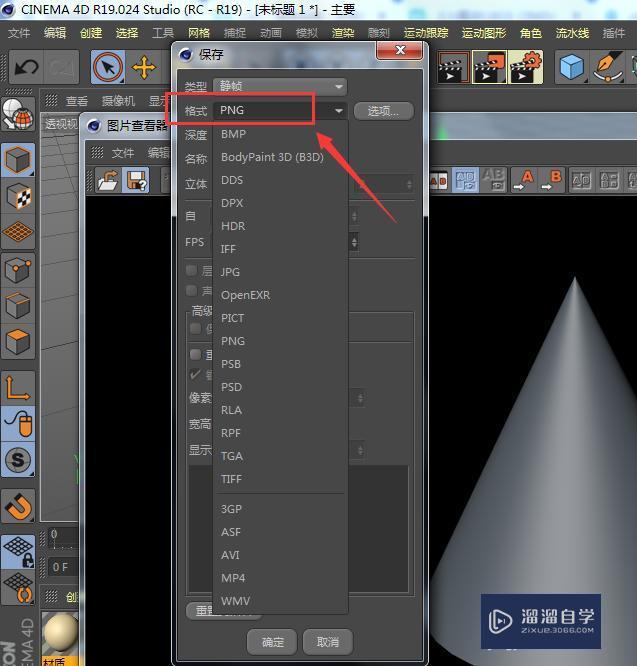The height and width of the screenshot is (666, 637).
Task: Click the 格式 PNG dropdown field
Action: [280, 110]
